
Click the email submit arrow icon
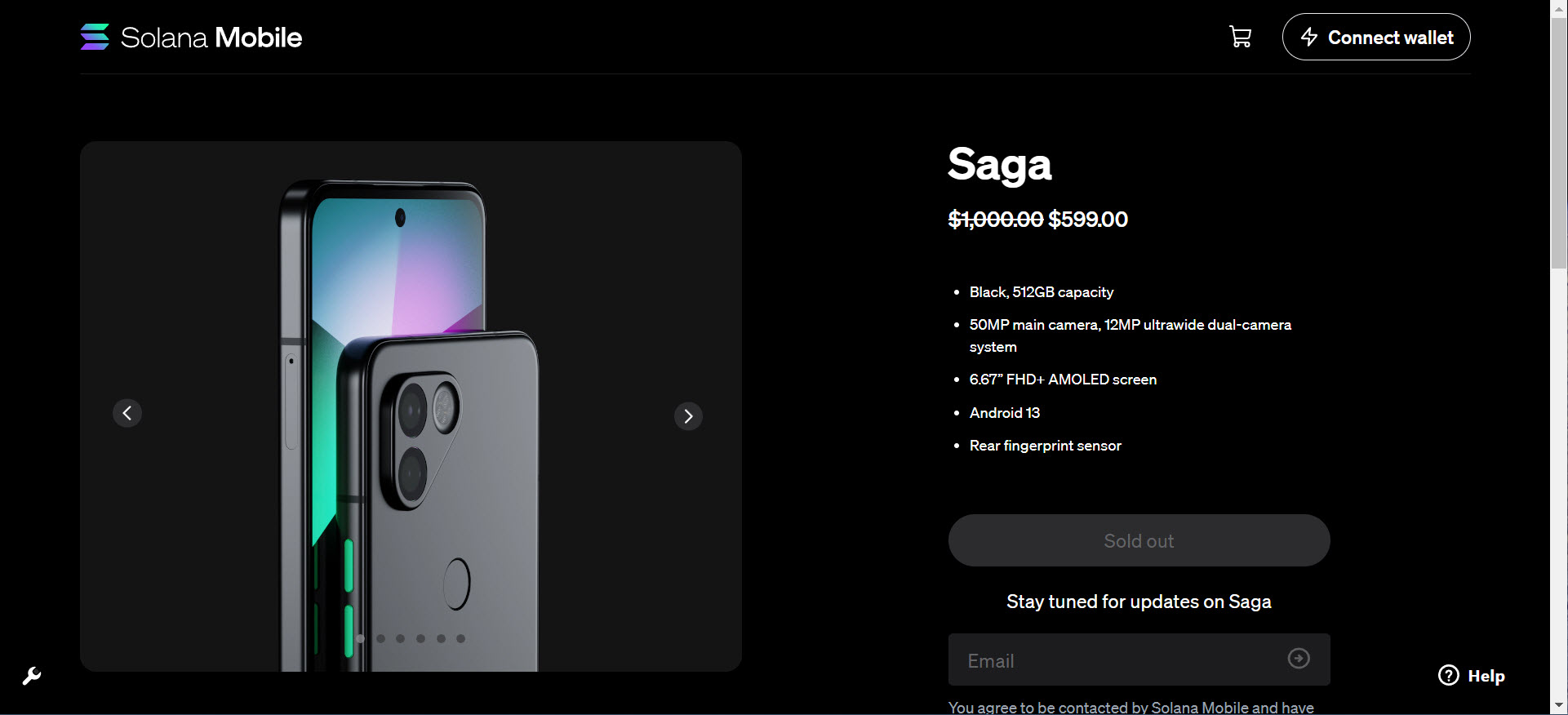click(1298, 659)
